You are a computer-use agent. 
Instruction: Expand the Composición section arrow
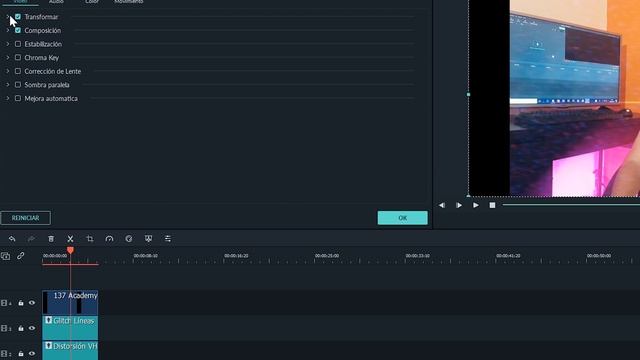click(7, 30)
